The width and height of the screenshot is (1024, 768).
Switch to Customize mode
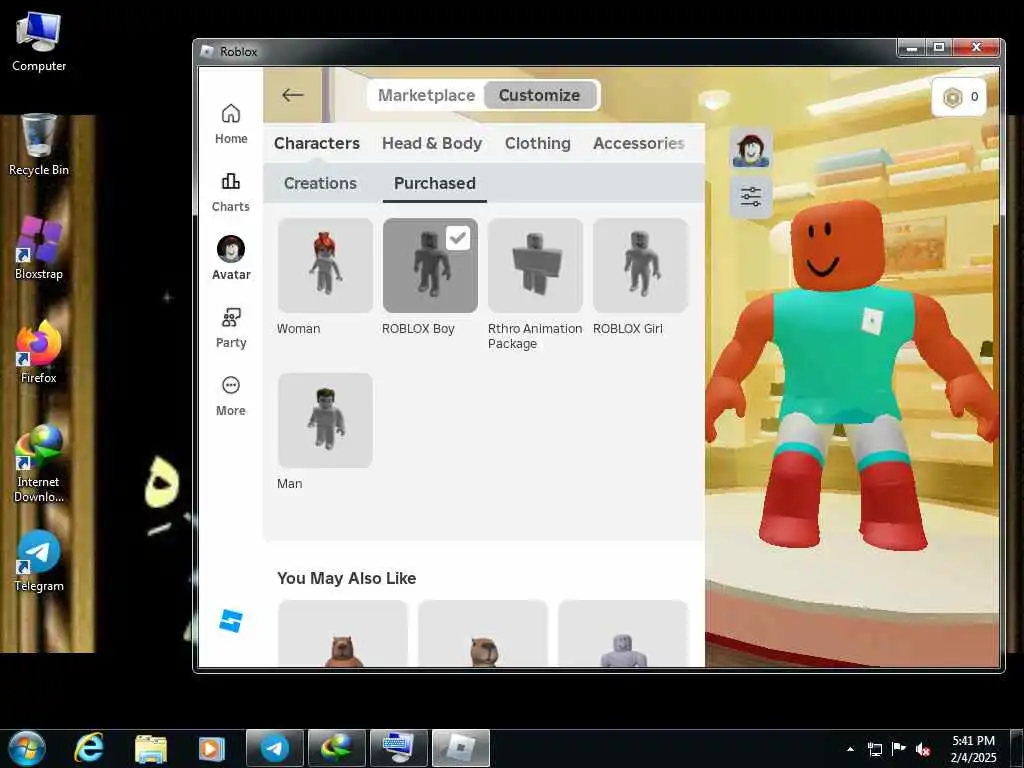coord(539,95)
